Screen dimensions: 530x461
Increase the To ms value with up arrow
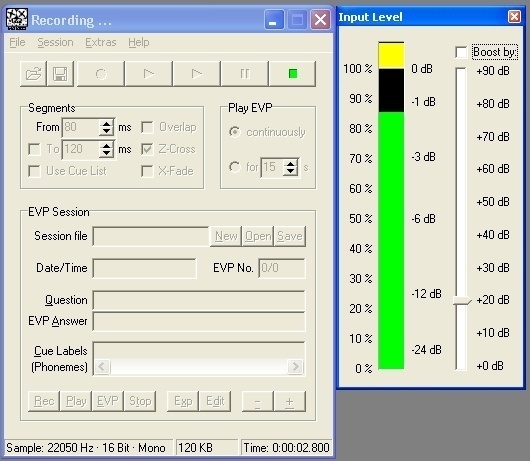[106, 146]
